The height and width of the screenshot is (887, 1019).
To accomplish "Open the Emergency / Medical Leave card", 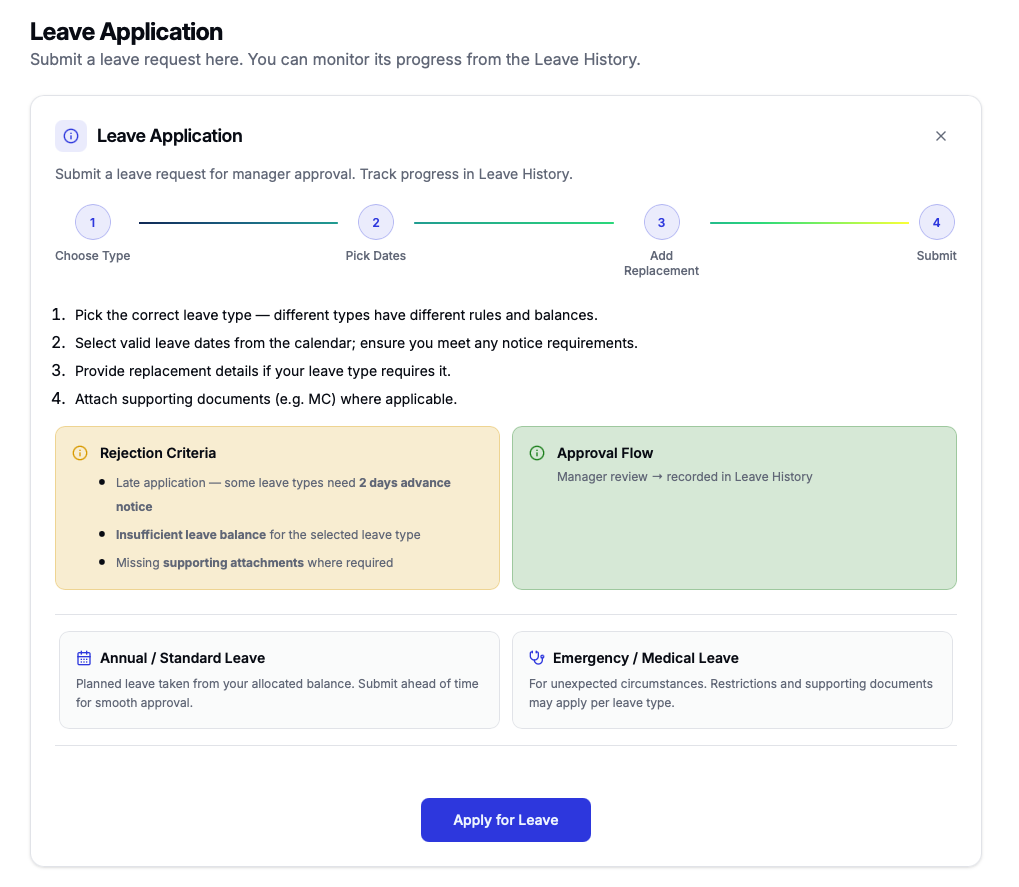I will click(x=732, y=680).
